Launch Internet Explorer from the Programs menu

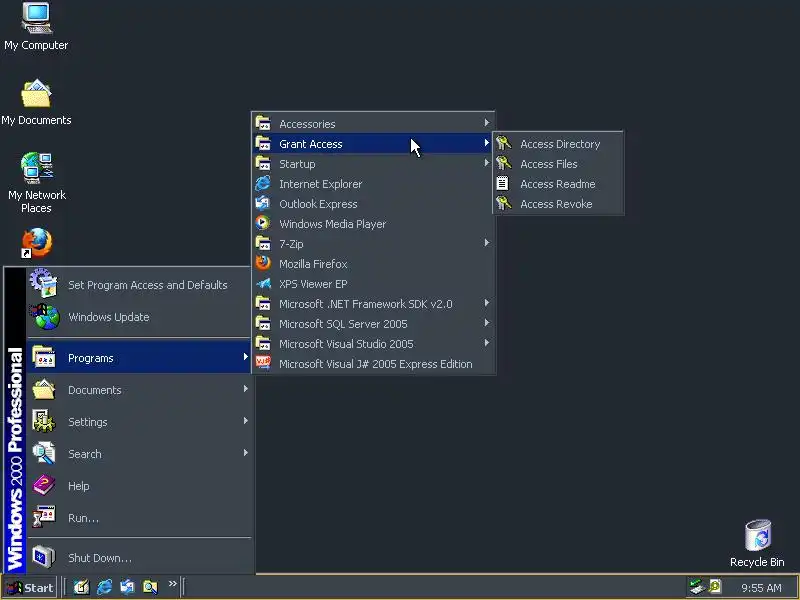(373, 184)
